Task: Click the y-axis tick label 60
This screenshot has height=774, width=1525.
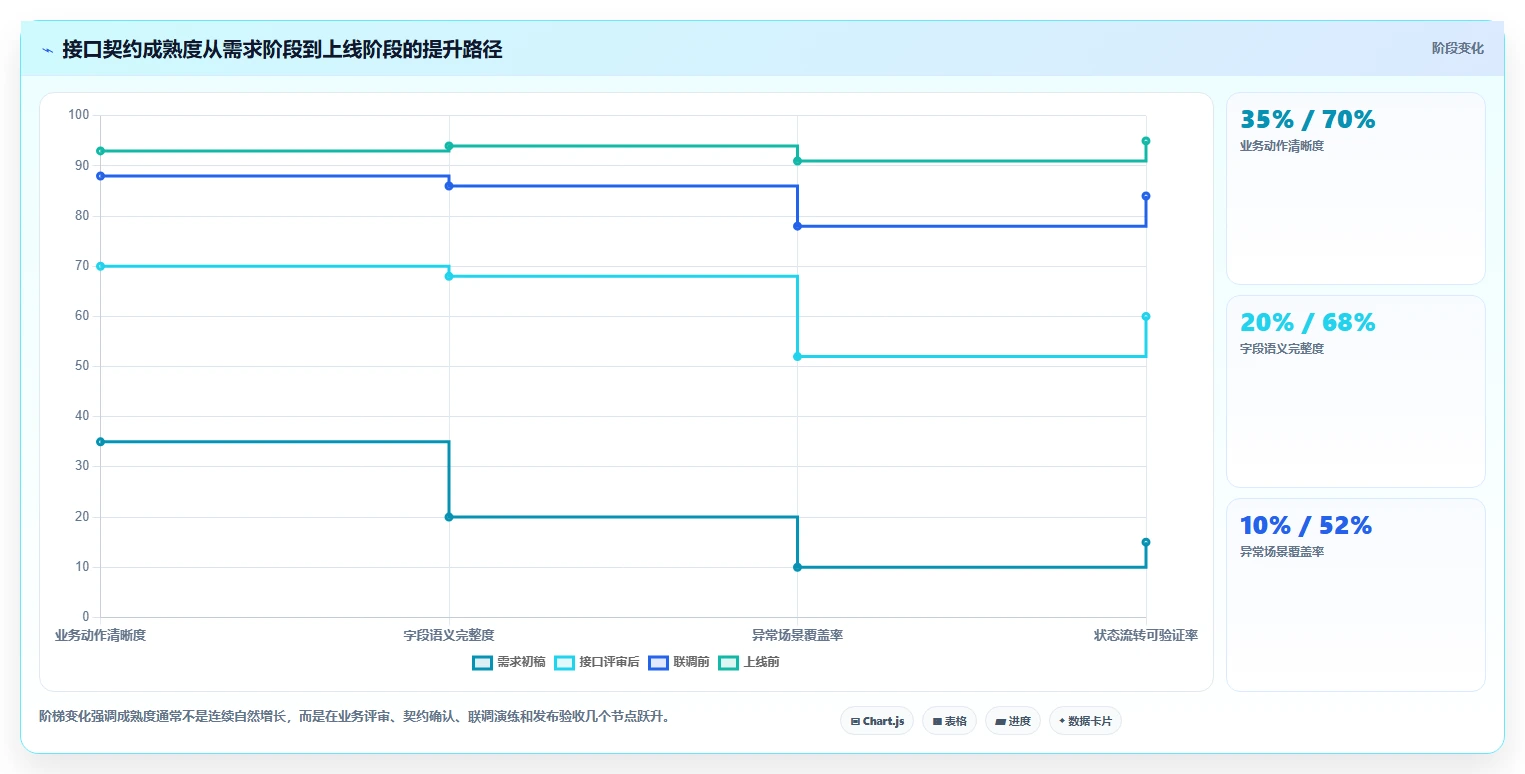Action: 82,316
